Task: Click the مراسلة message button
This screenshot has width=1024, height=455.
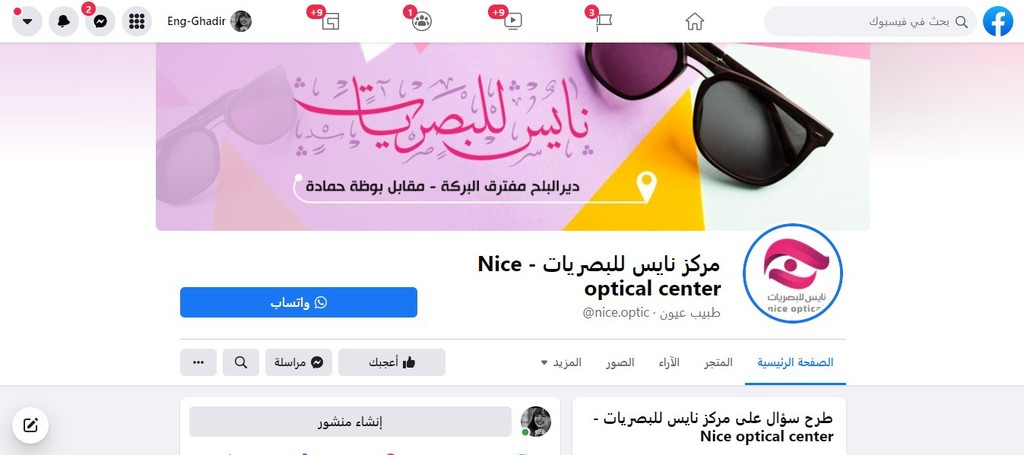Action: tap(298, 362)
